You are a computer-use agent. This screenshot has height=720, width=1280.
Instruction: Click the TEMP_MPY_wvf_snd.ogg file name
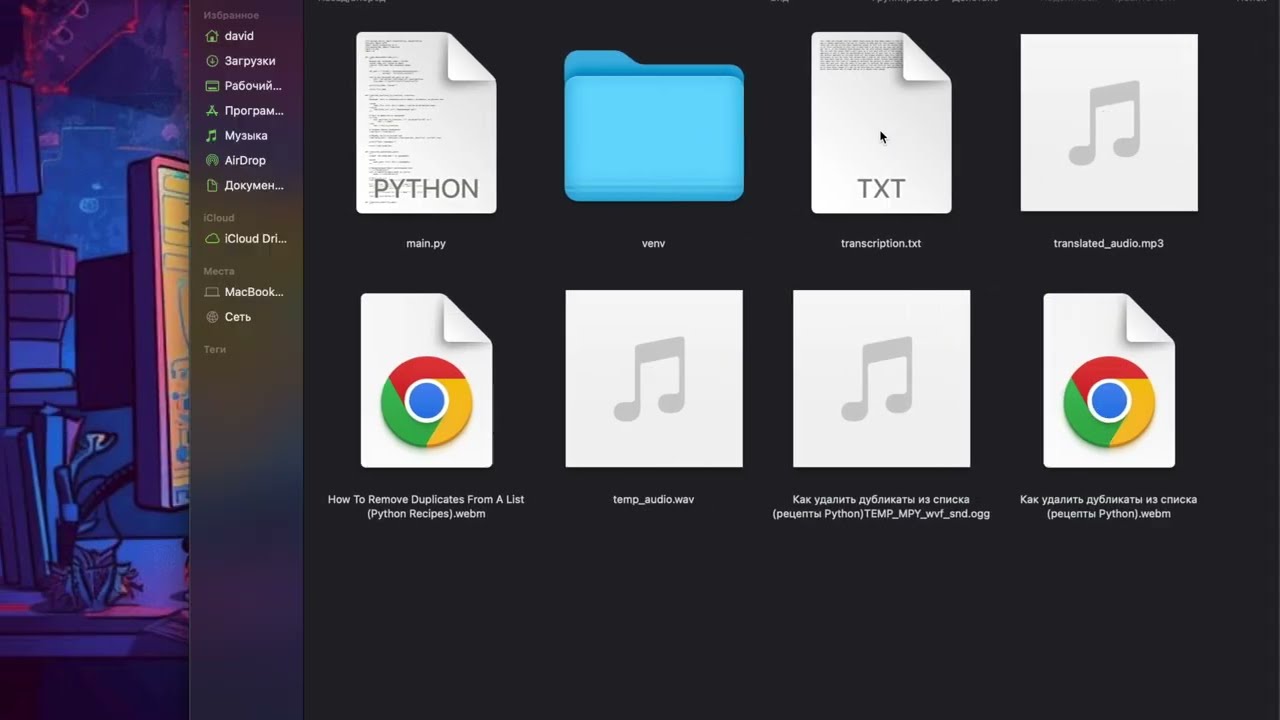[x=881, y=507]
